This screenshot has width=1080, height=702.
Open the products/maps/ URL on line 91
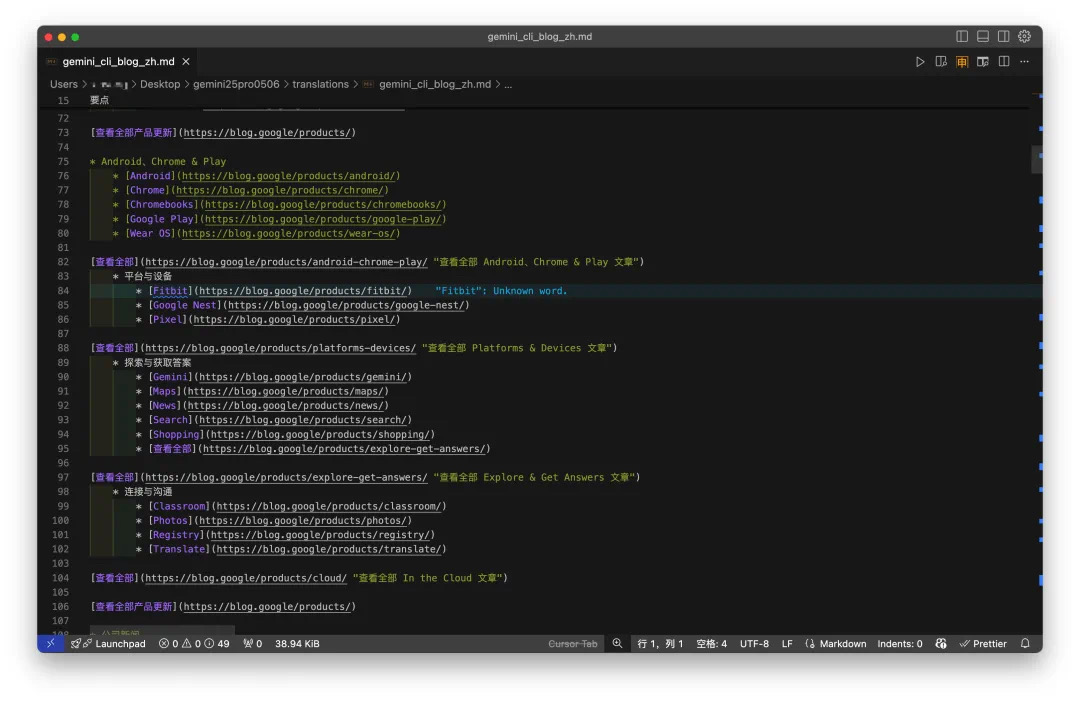(285, 391)
